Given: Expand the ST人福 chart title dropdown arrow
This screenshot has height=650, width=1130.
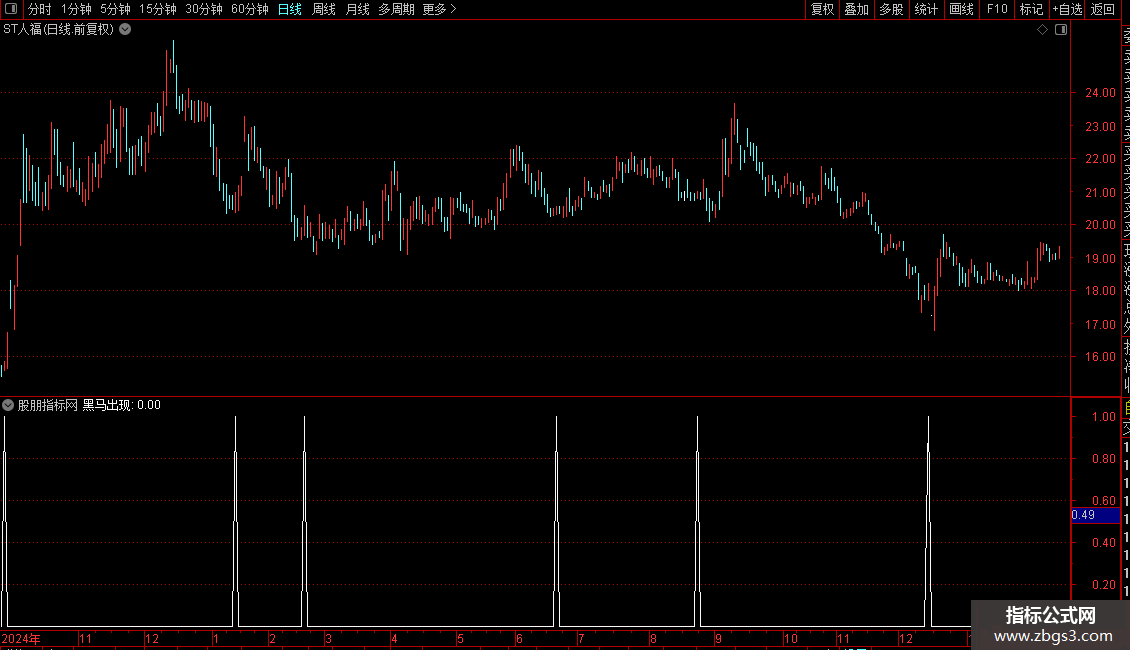Looking at the screenshot, I should [x=125, y=30].
